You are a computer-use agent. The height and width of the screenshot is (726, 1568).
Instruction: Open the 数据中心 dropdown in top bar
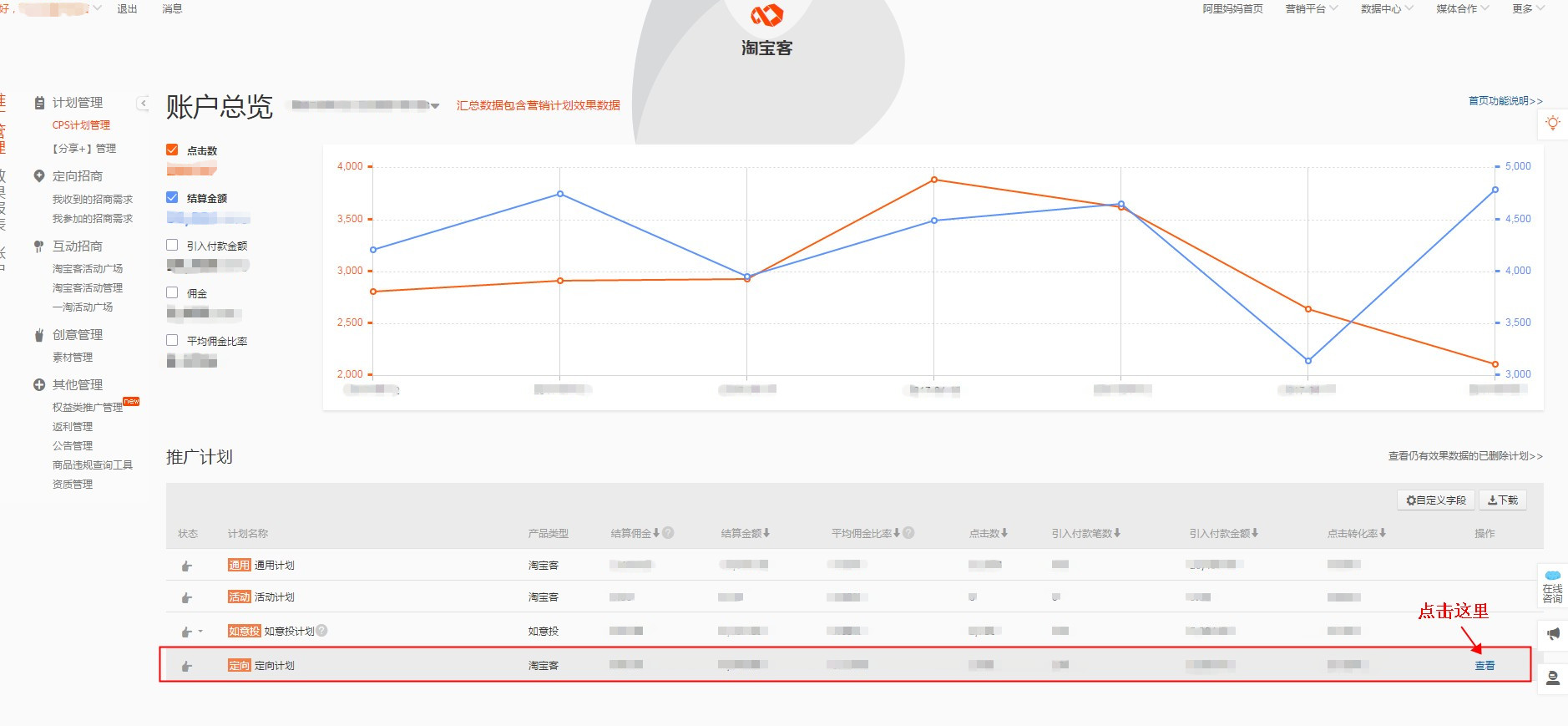pos(1386,9)
